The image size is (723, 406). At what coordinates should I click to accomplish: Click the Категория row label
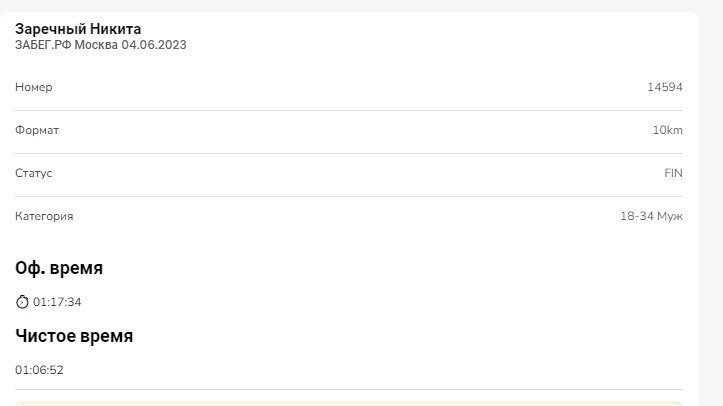click(x=44, y=216)
